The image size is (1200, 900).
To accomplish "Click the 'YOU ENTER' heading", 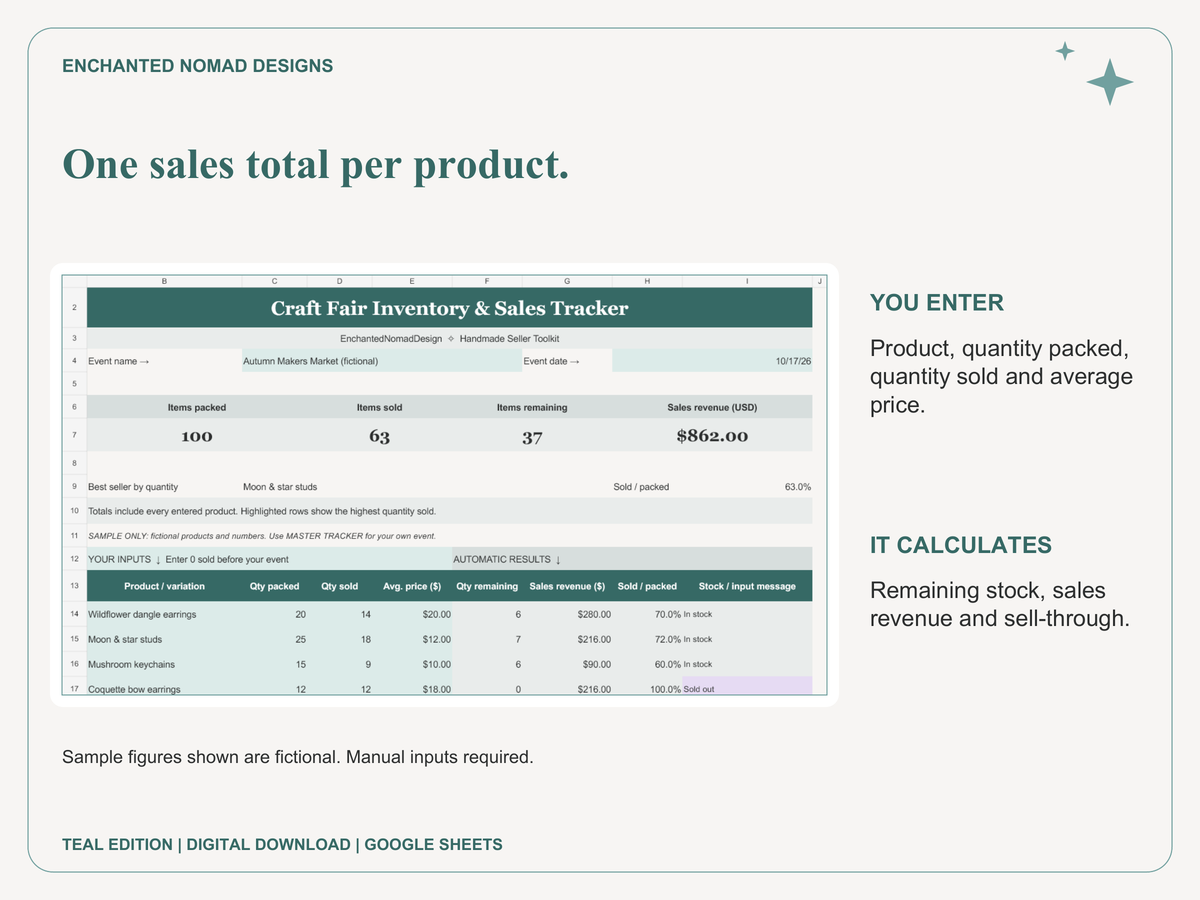I will point(937,303).
